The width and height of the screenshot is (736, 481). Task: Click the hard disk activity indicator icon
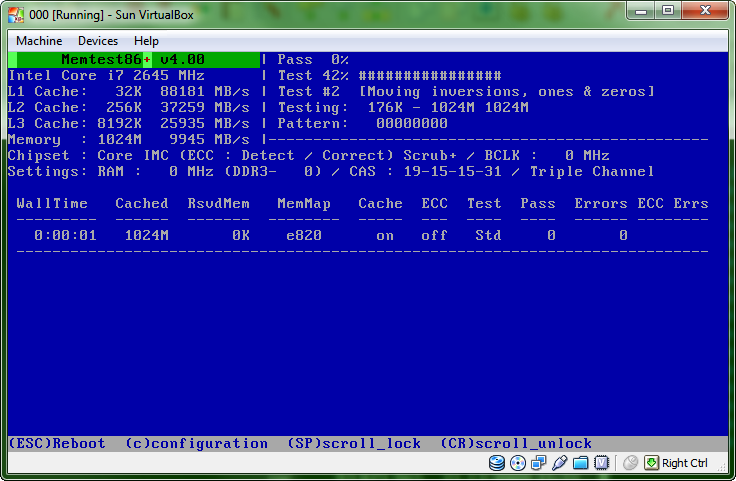tap(497, 463)
